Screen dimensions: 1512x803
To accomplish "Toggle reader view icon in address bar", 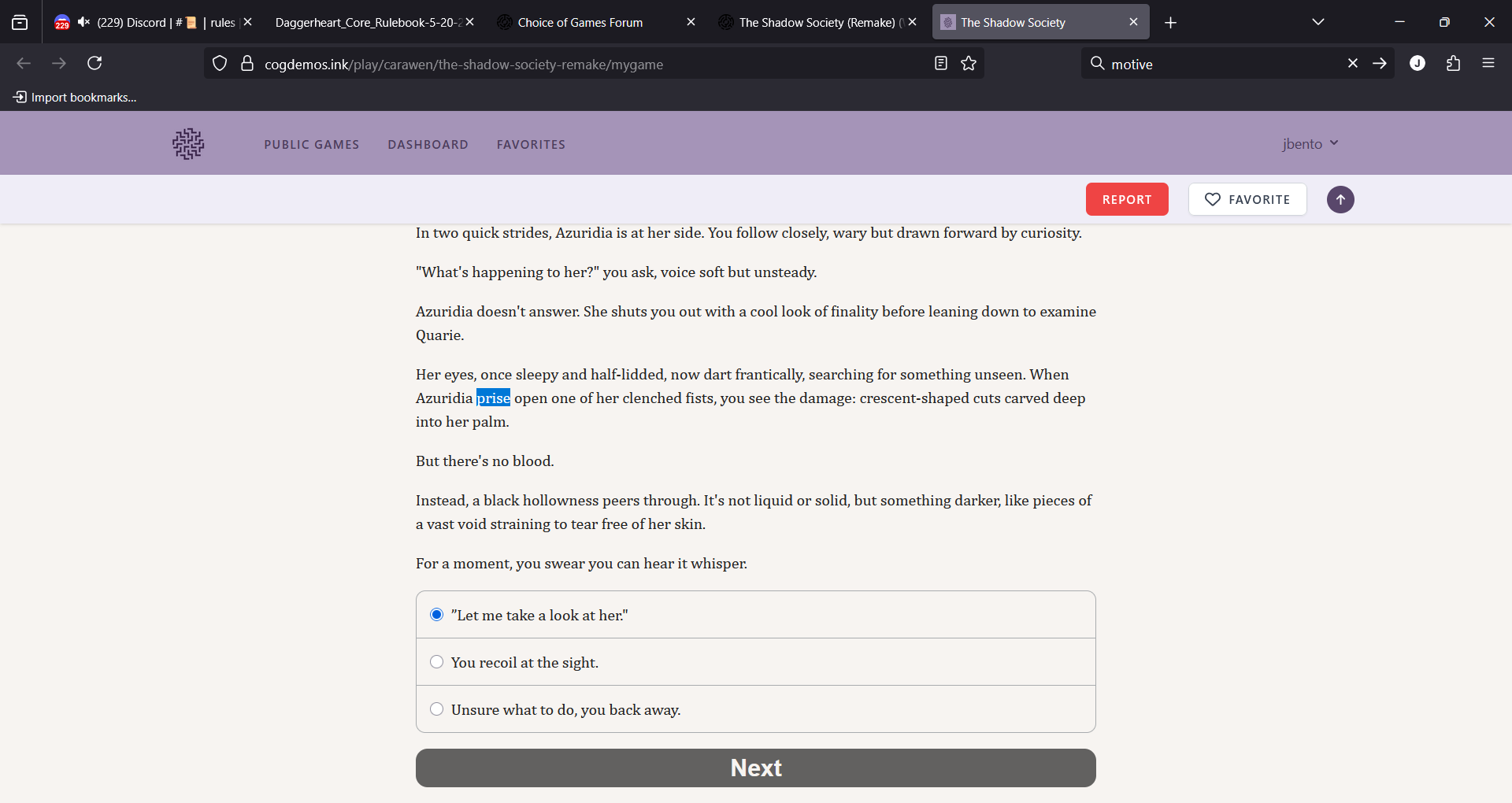I will [x=940, y=63].
